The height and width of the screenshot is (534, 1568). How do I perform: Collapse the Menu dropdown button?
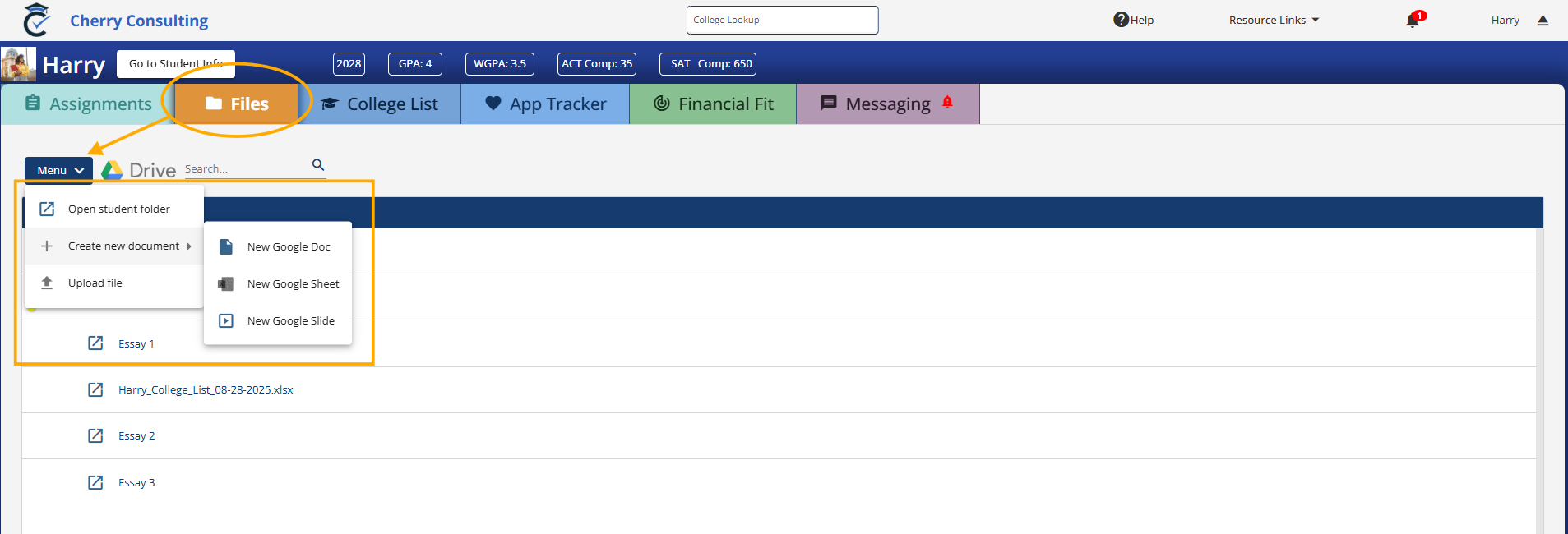click(x=60, y=170)
